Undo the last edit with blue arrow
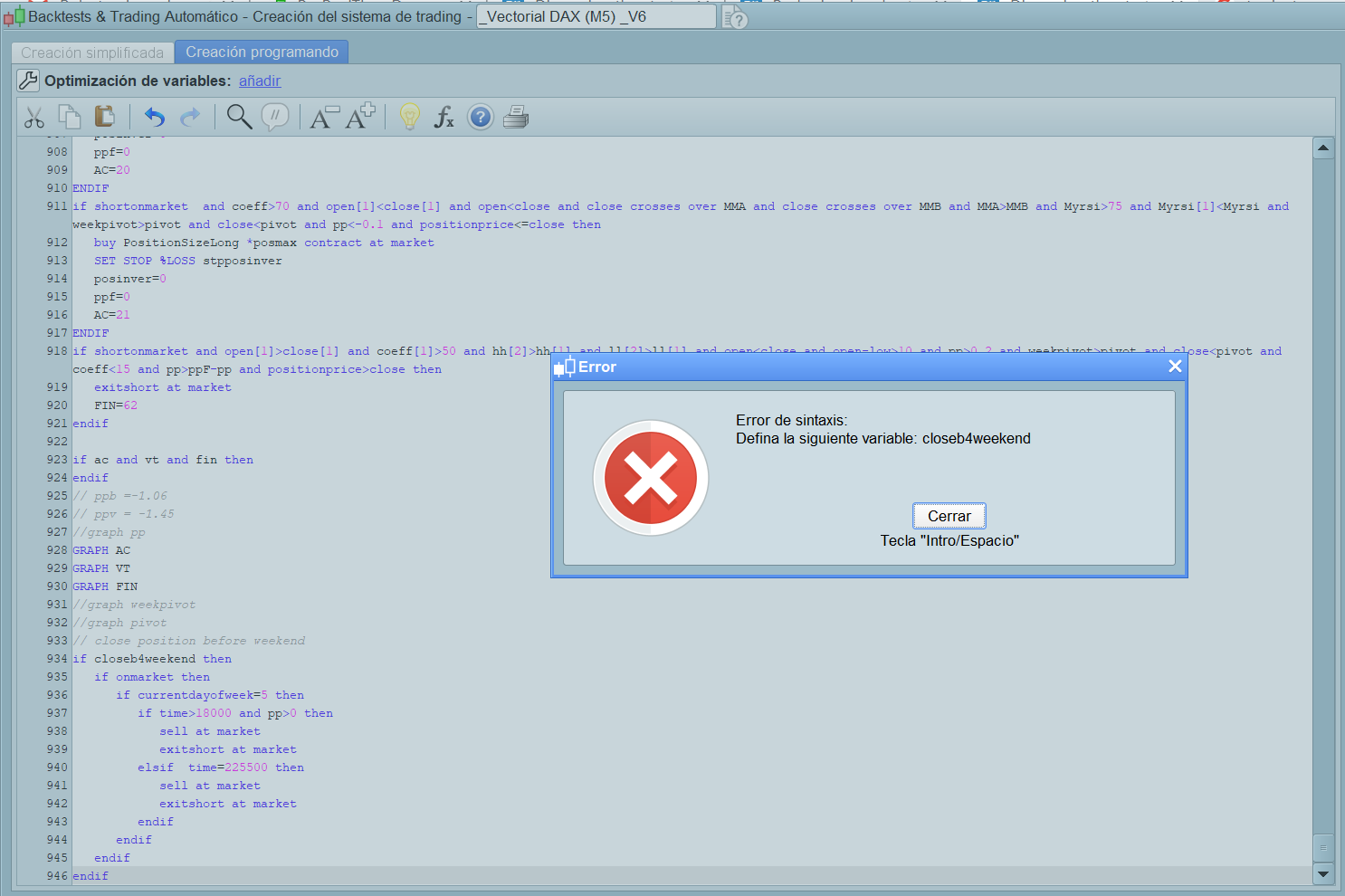 coord(155,118)
